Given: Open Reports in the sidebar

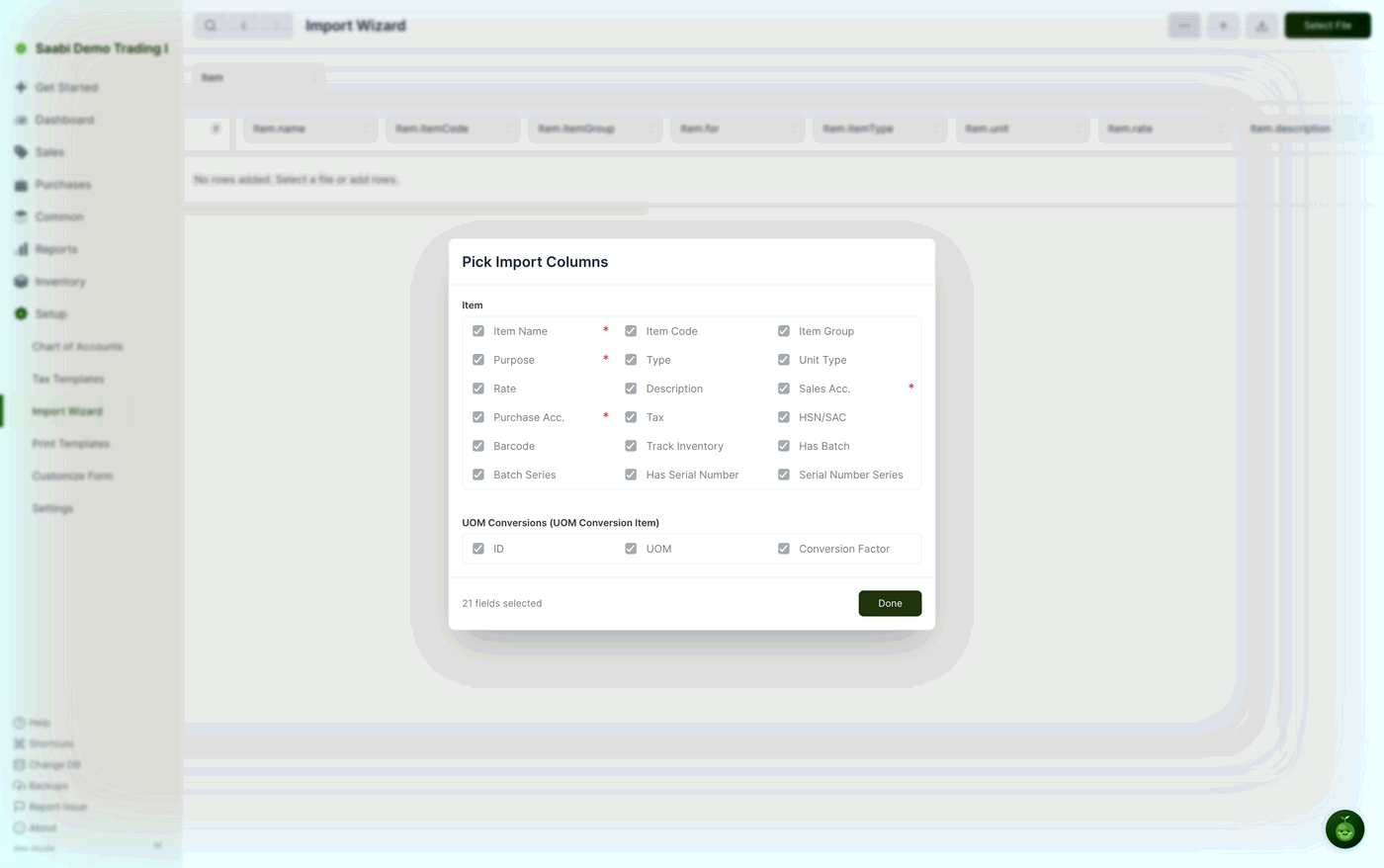Looking at the screenshot, I should click(x=56, y=249).
